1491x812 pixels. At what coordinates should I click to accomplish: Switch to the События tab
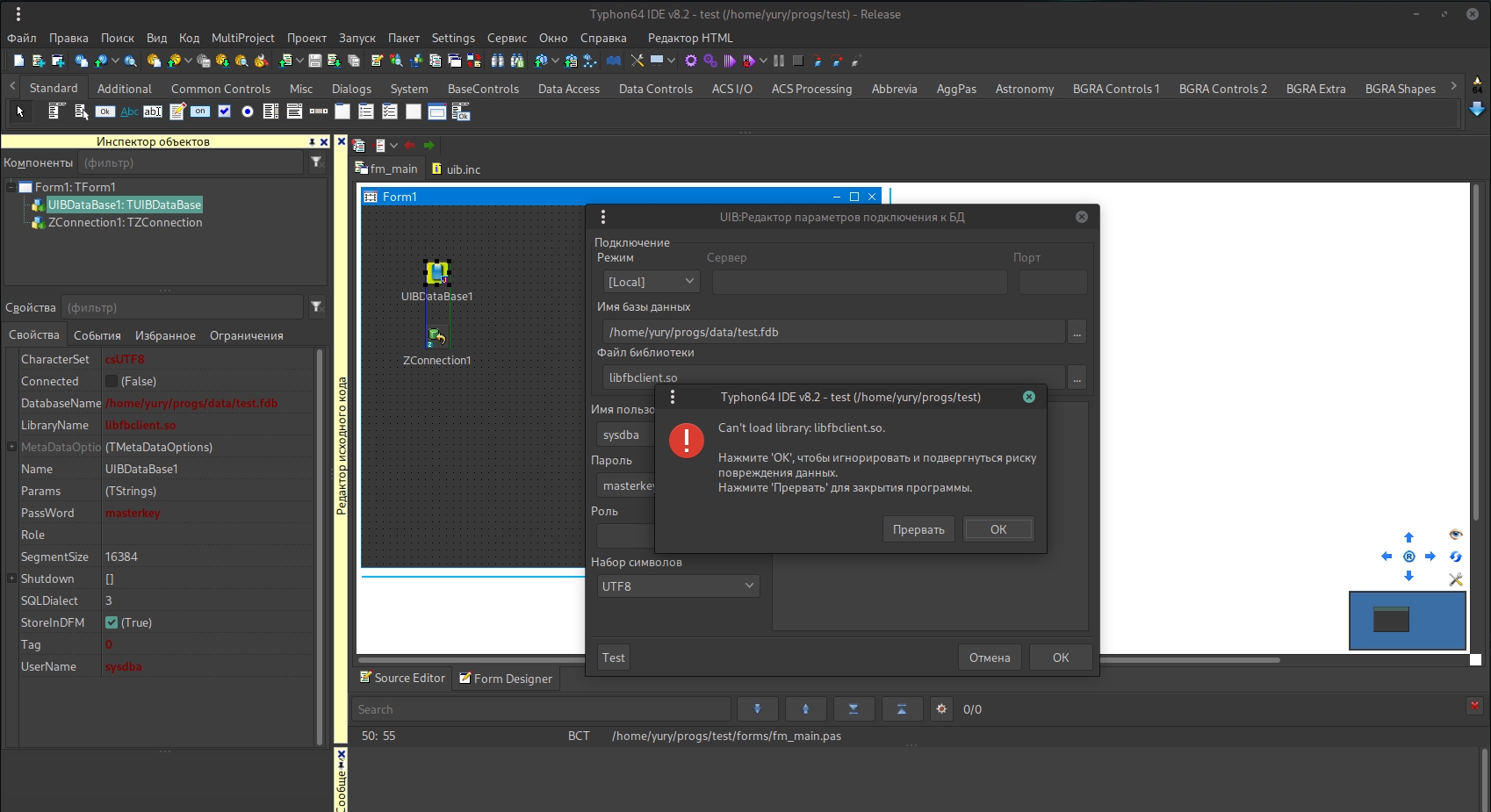click(x=97, y=335)
